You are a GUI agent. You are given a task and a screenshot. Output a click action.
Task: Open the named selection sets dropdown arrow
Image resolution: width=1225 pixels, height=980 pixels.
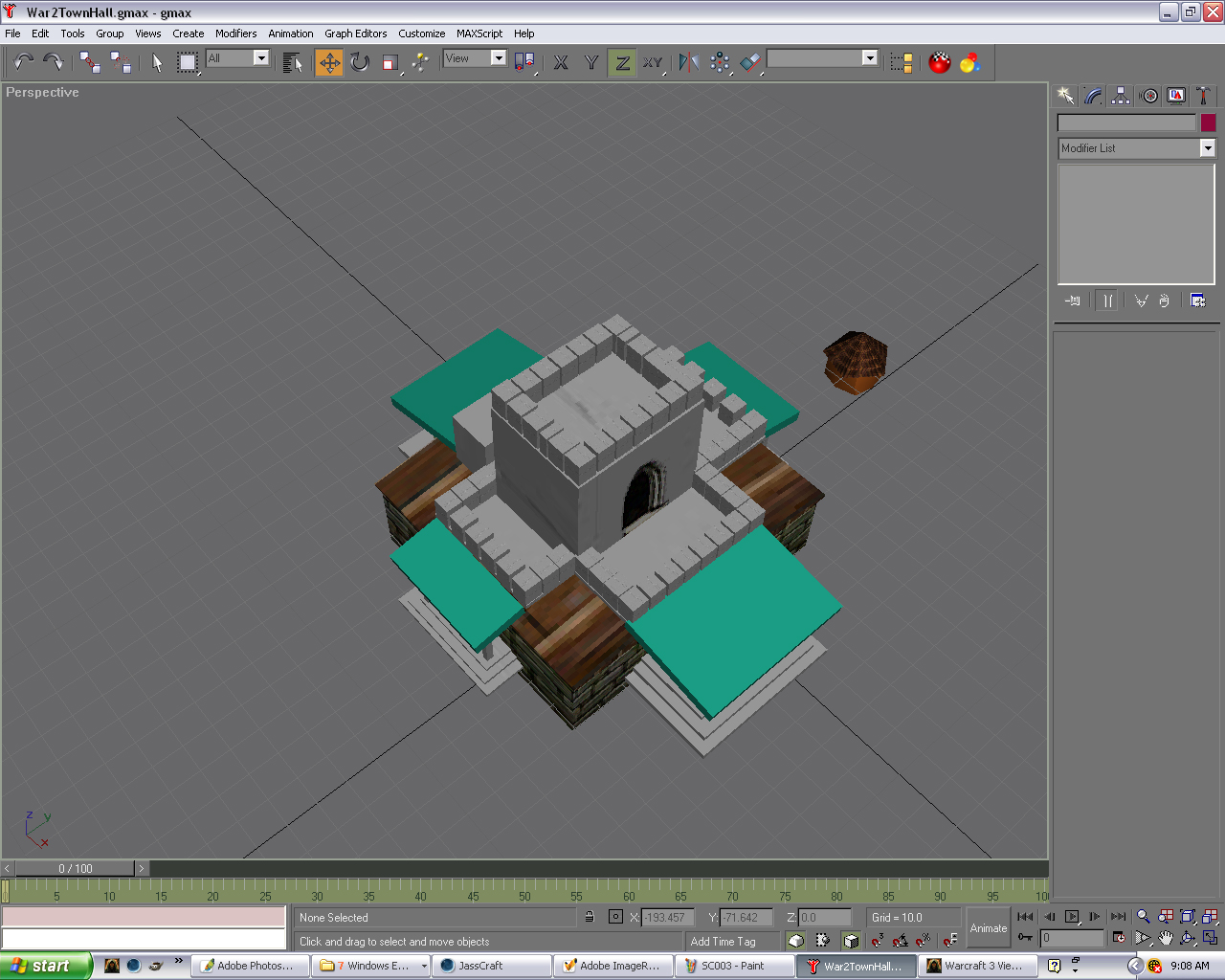click(869, 58)
